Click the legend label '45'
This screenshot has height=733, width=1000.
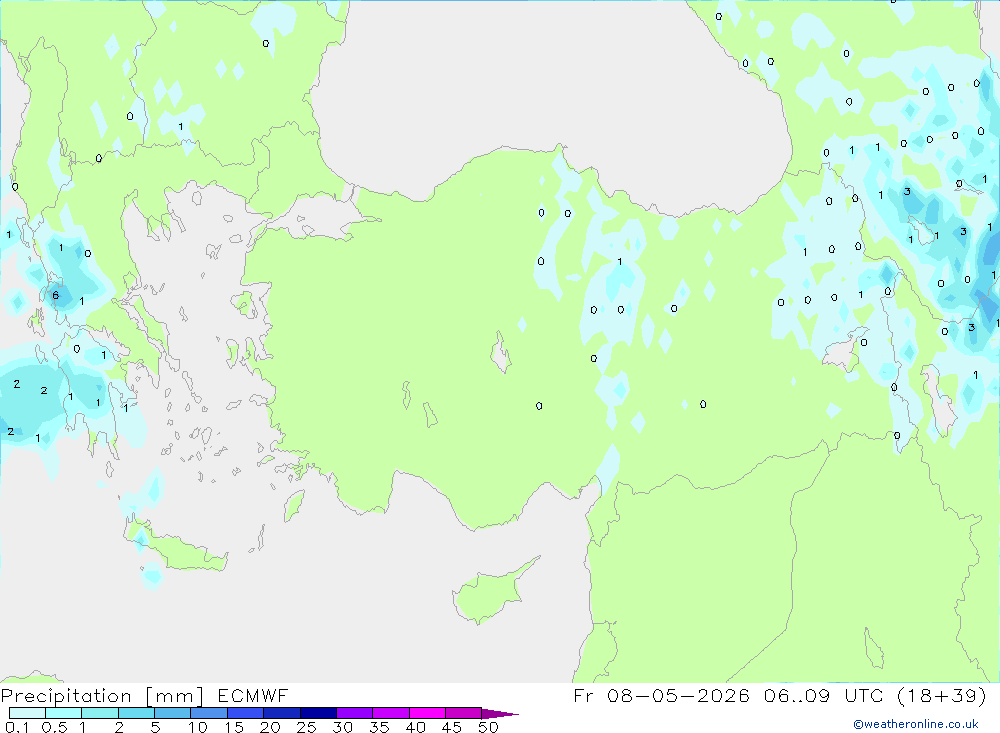pyautogui.click(x=452, y=727)
